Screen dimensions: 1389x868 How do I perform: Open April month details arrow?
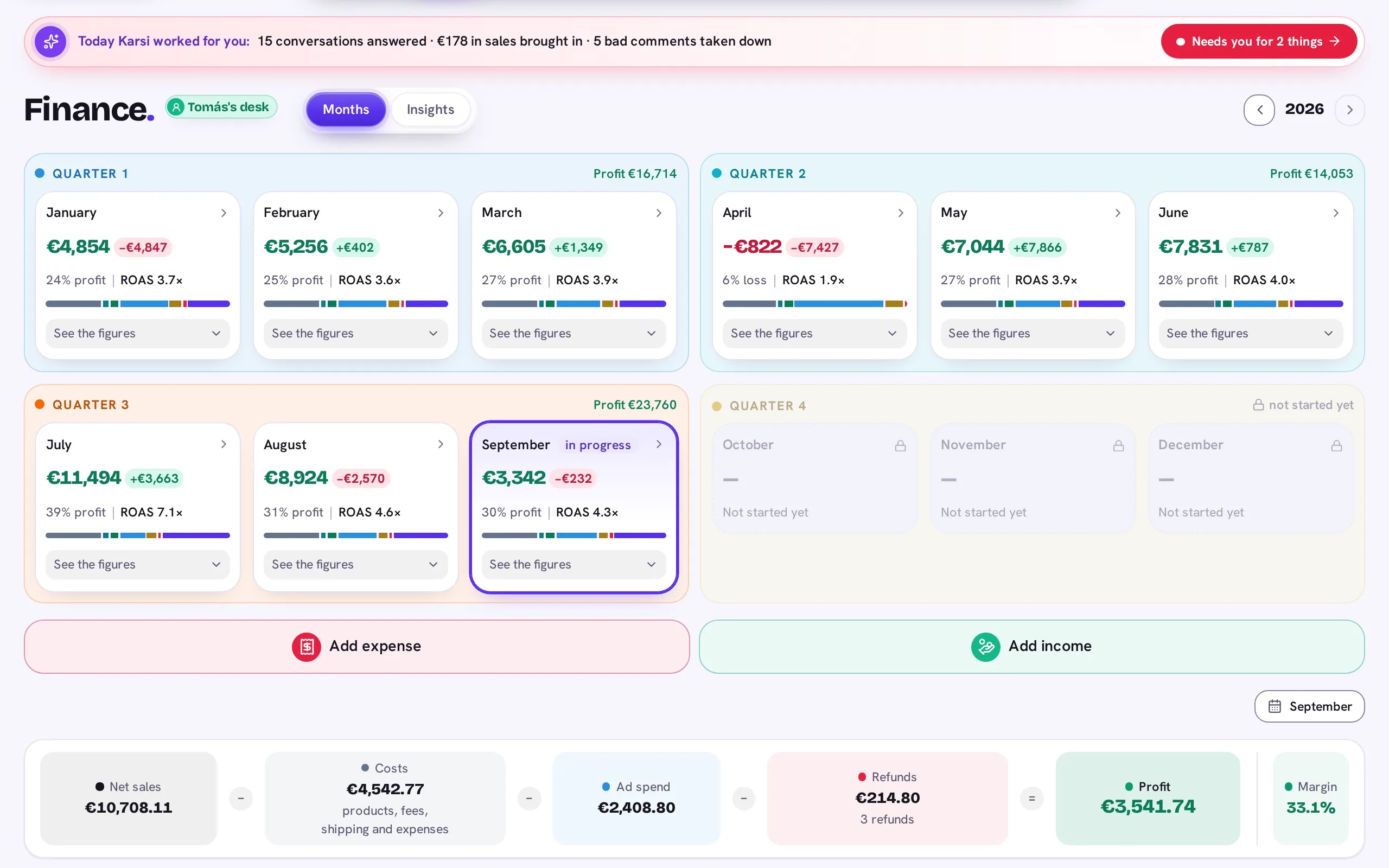coord(901,213)
